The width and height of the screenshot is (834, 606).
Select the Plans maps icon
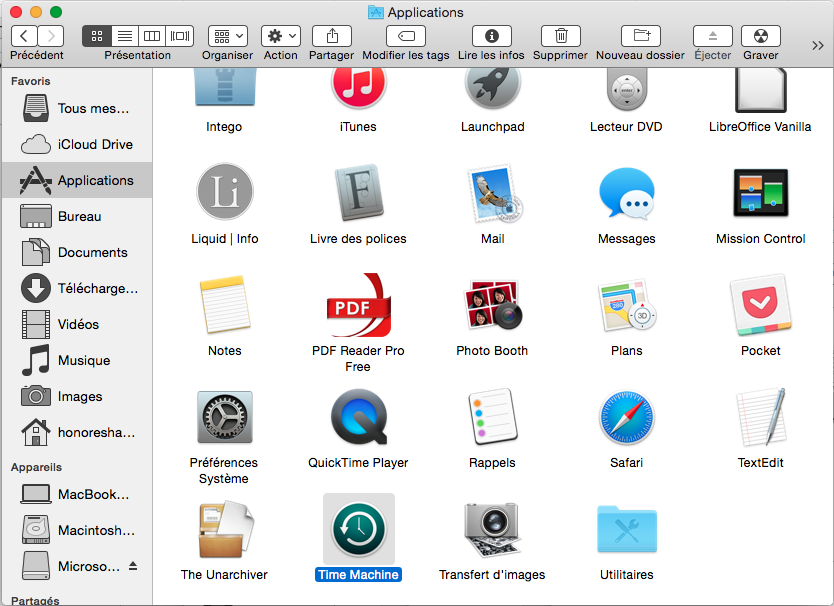tap(627, 305)
